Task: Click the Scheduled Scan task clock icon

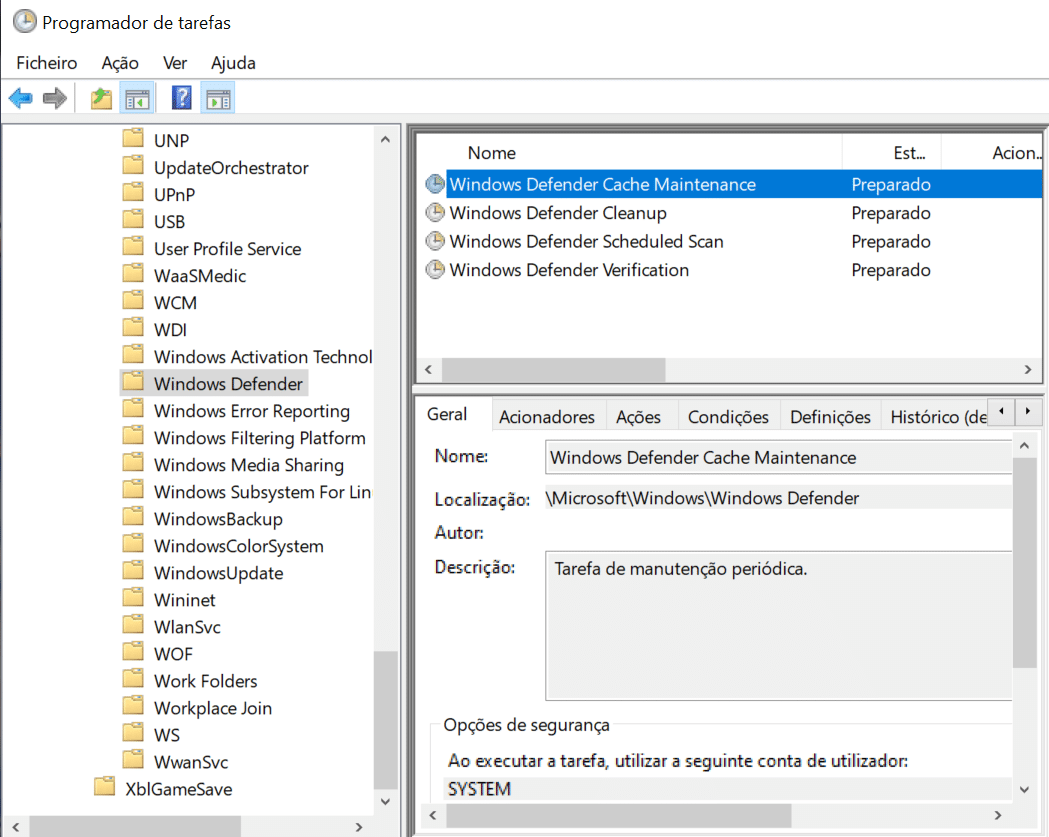Action: coord(436,241)
